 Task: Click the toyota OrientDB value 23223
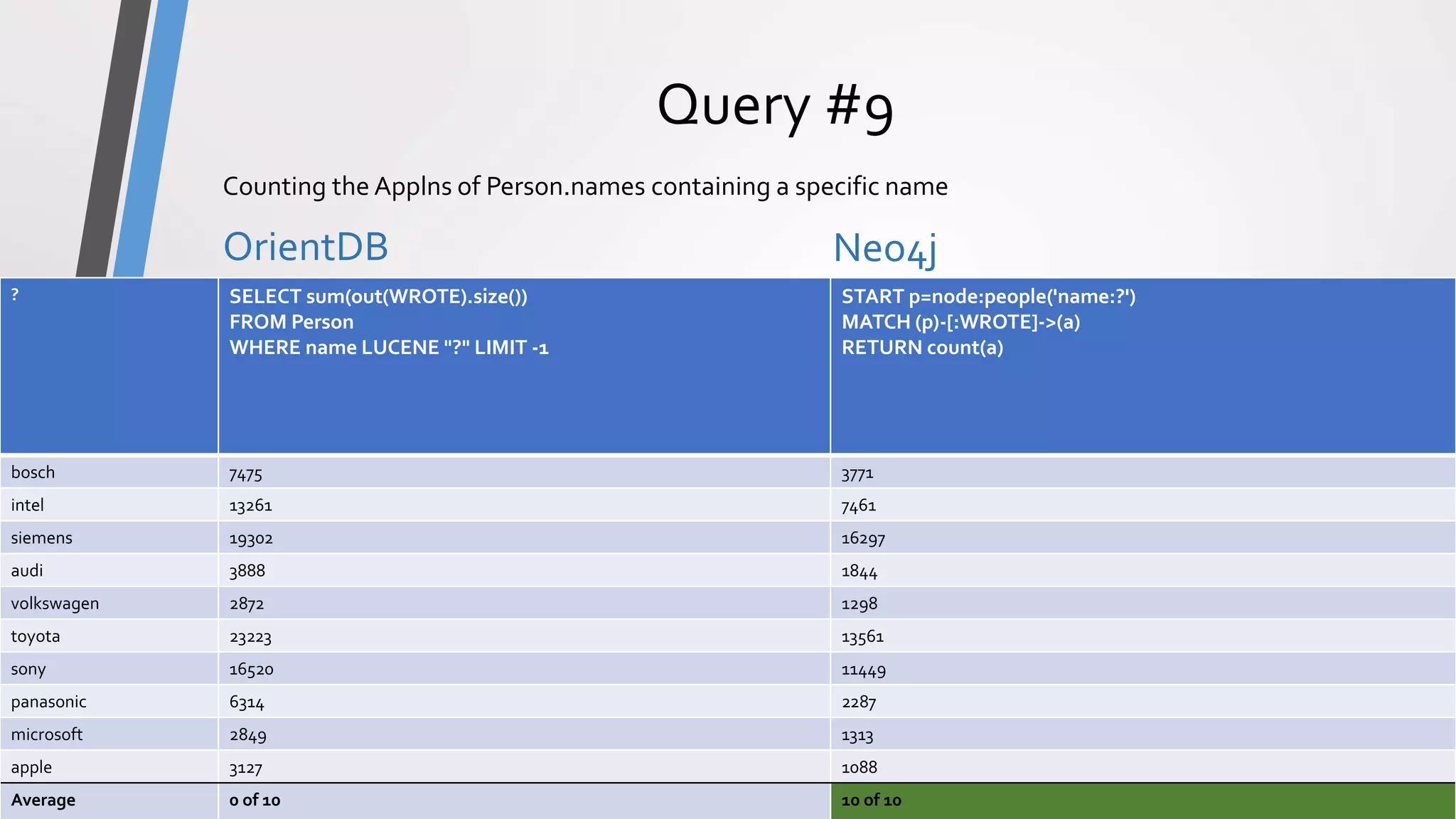[250, 637]
